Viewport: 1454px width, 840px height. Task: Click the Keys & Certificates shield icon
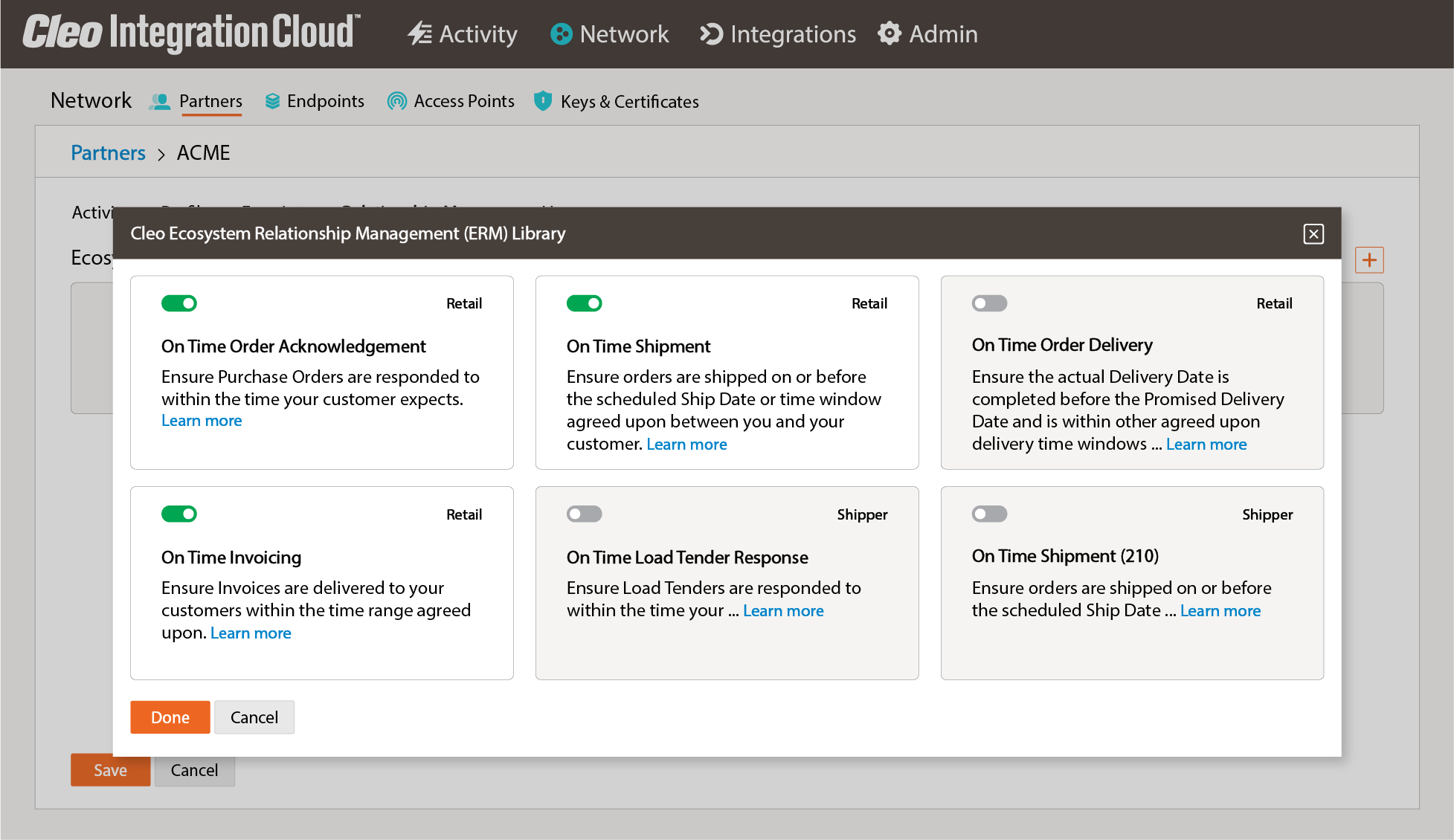click(543, 100)
